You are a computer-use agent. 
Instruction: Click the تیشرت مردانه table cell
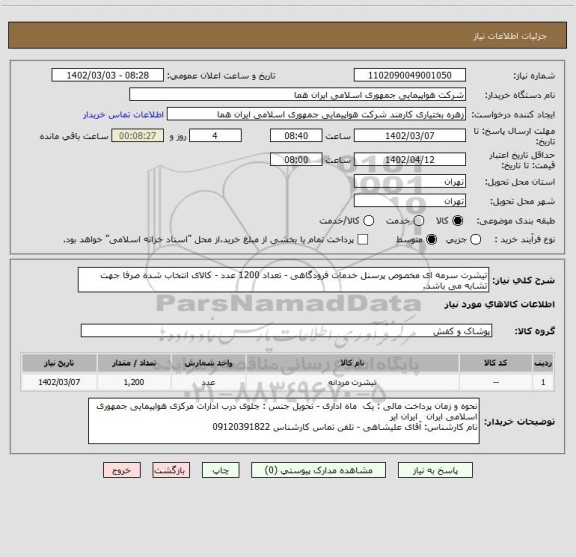(x=352, y=382)
